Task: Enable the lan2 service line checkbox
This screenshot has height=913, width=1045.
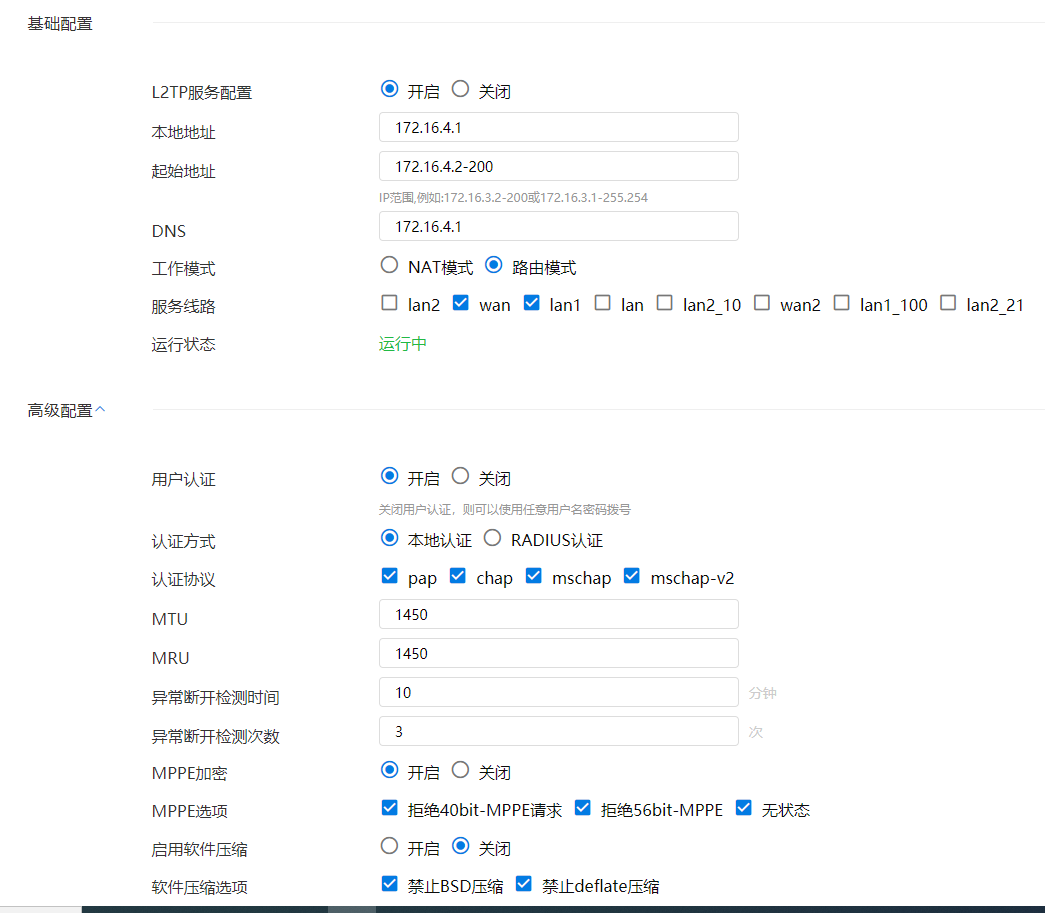Action: coord(390,303)
